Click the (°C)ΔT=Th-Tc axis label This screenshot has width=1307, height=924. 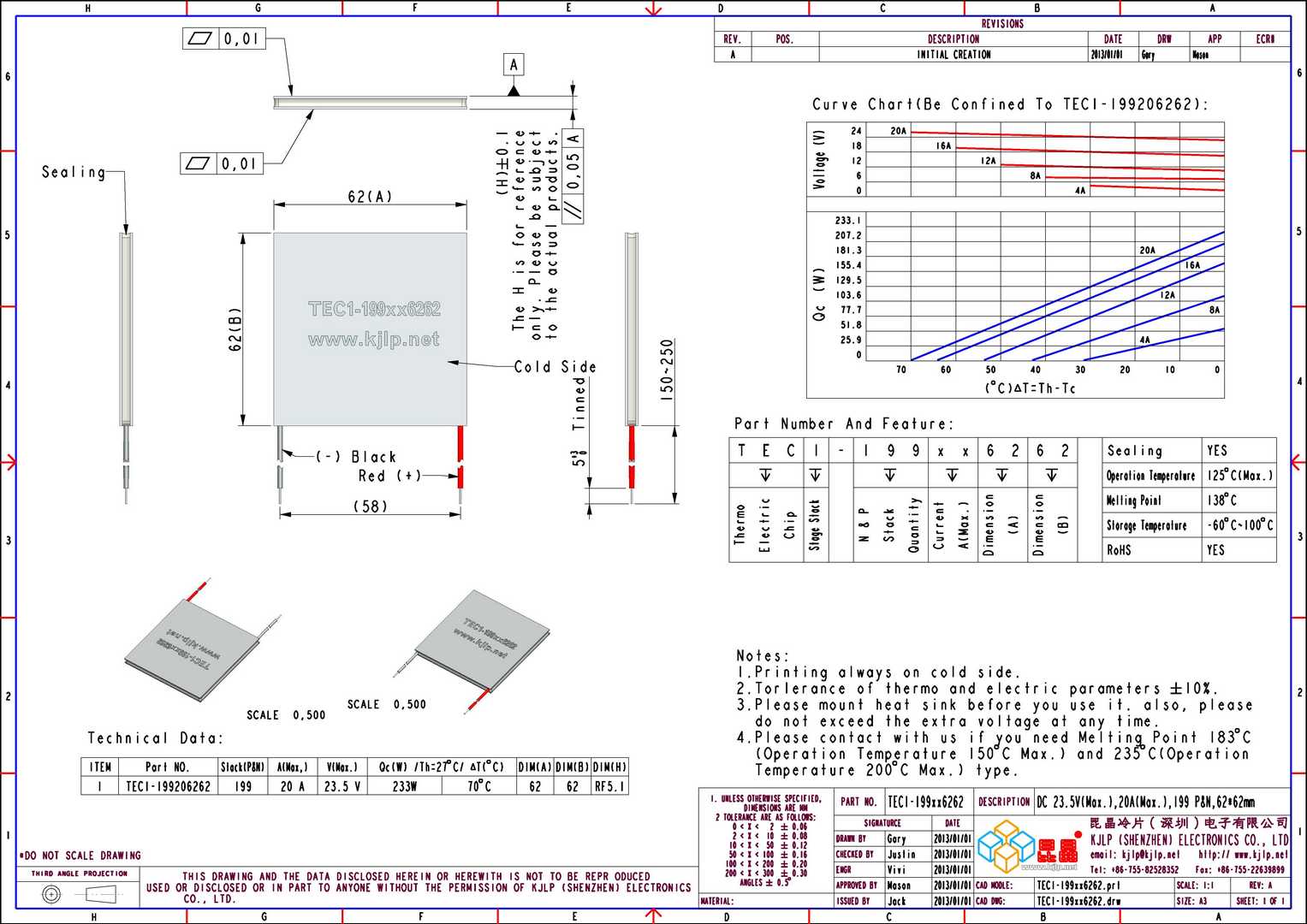[1030, 388]
